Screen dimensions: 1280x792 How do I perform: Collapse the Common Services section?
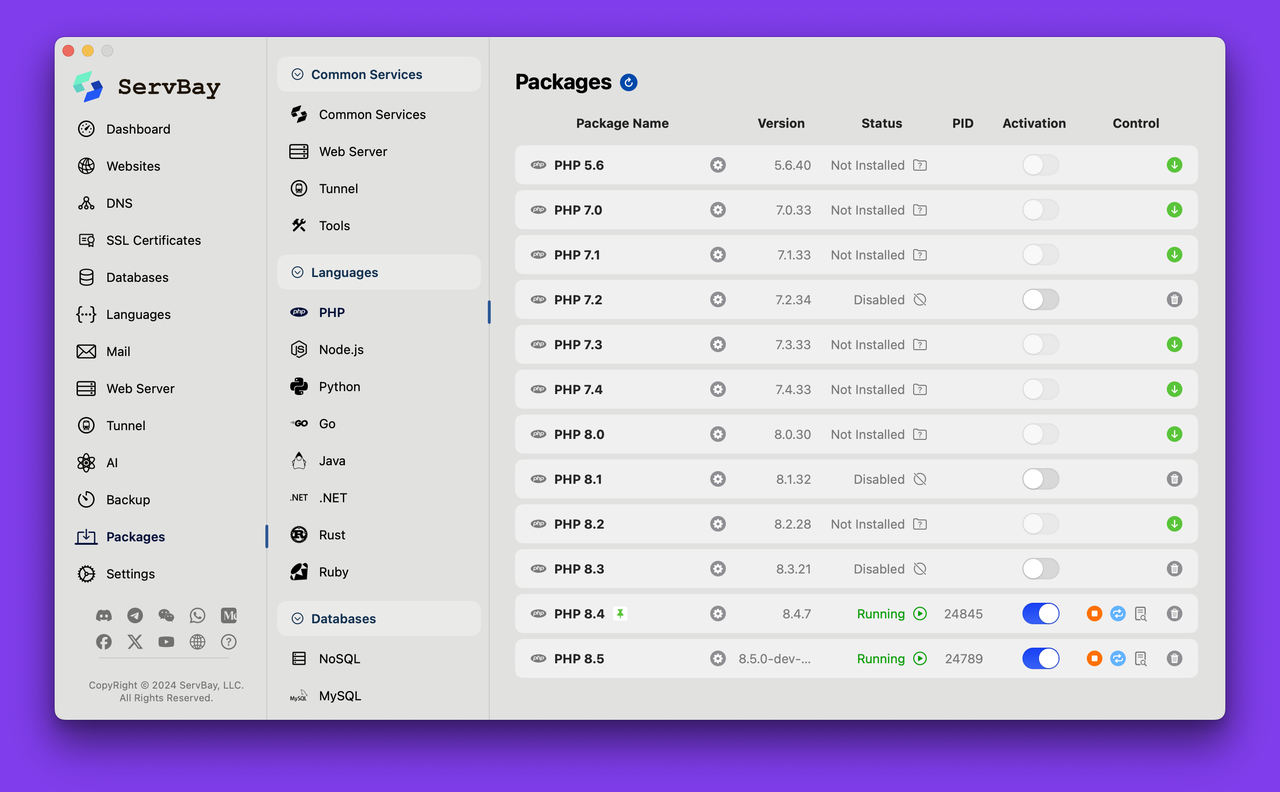tap(379, 74)
